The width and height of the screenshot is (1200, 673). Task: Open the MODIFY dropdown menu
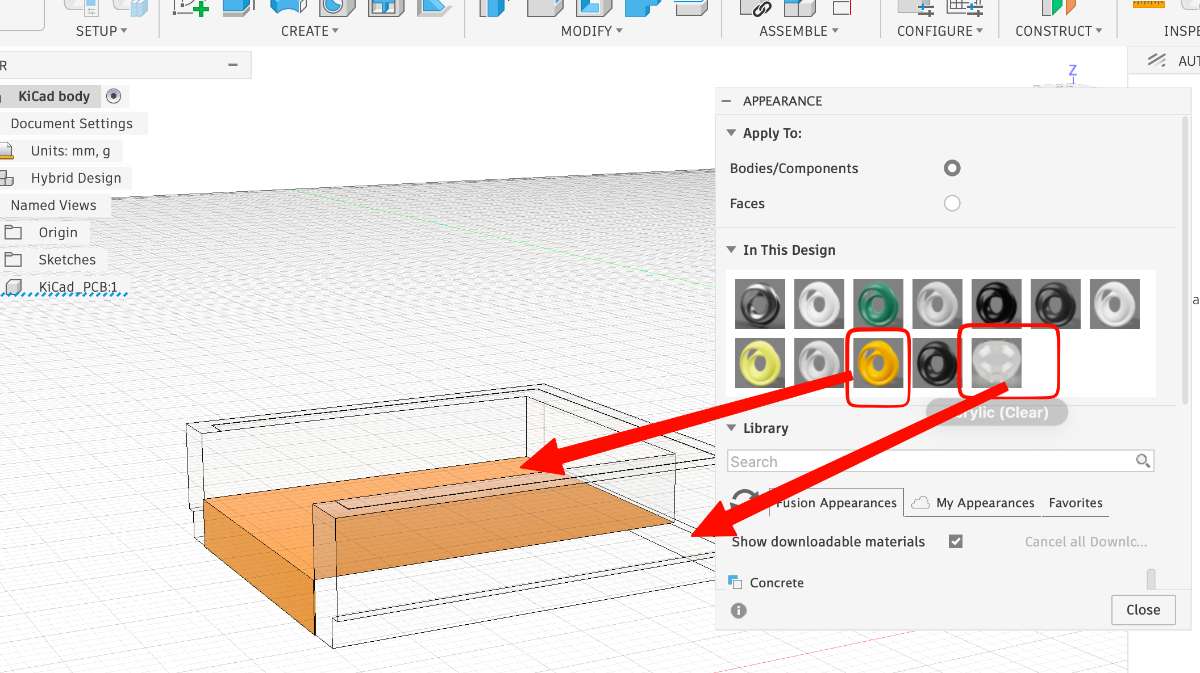[x=591, y=31]
